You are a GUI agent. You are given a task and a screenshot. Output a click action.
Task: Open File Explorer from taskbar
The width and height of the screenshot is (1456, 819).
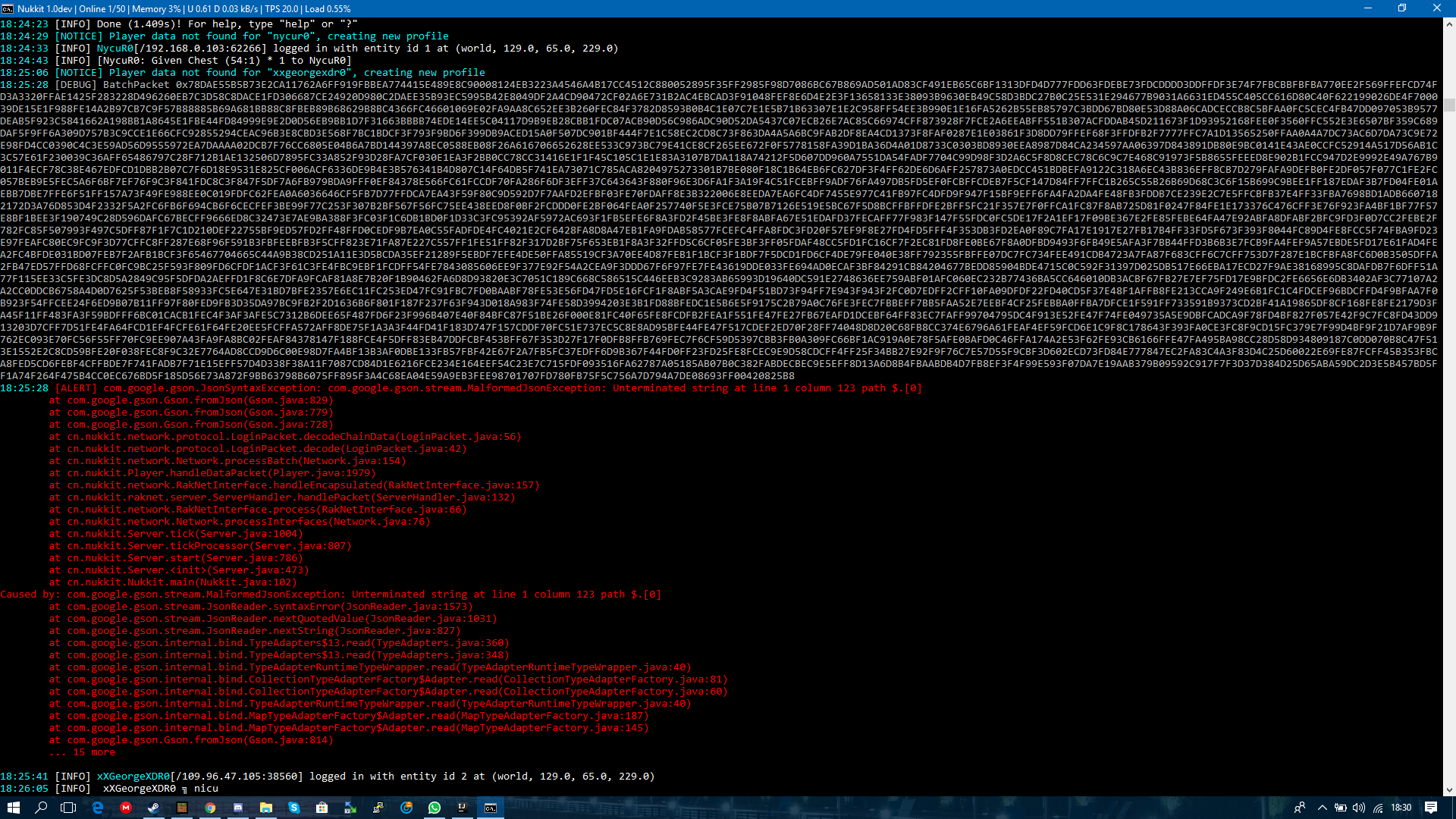(x=266, y=808)
